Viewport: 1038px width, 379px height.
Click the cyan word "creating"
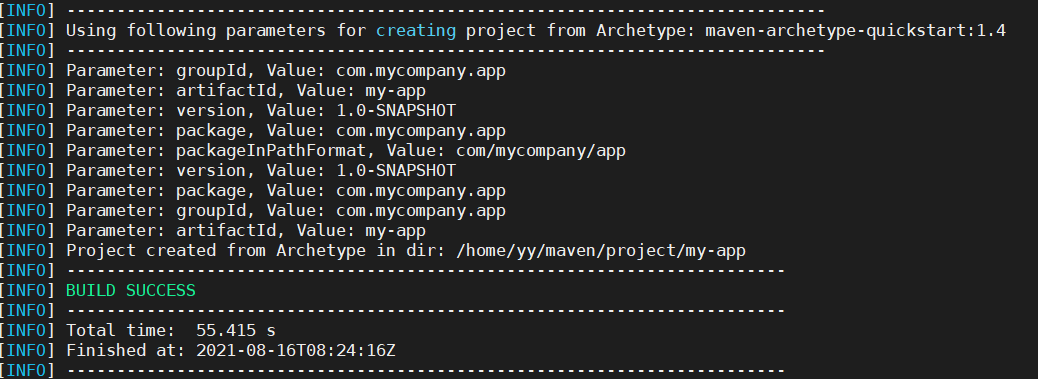(416, 30)
